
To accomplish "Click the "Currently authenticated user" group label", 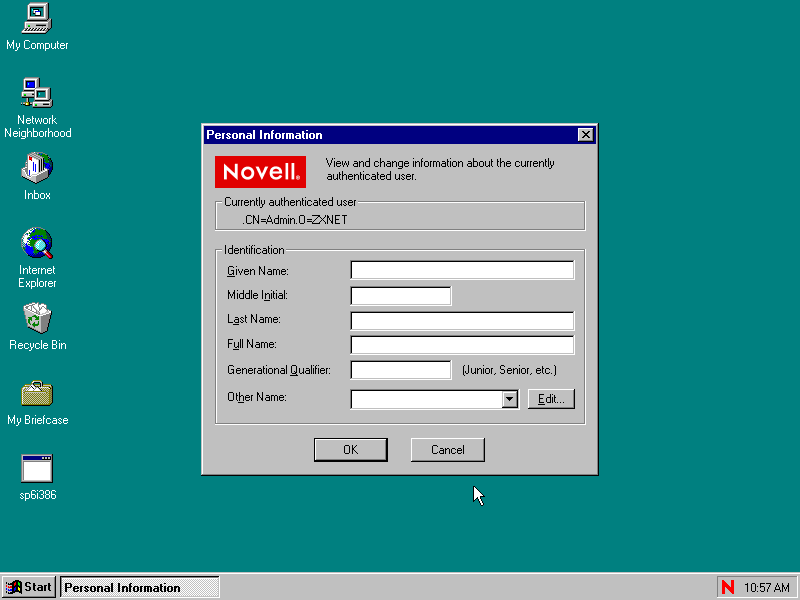I will pyautogui.click(x=290, y=202).
